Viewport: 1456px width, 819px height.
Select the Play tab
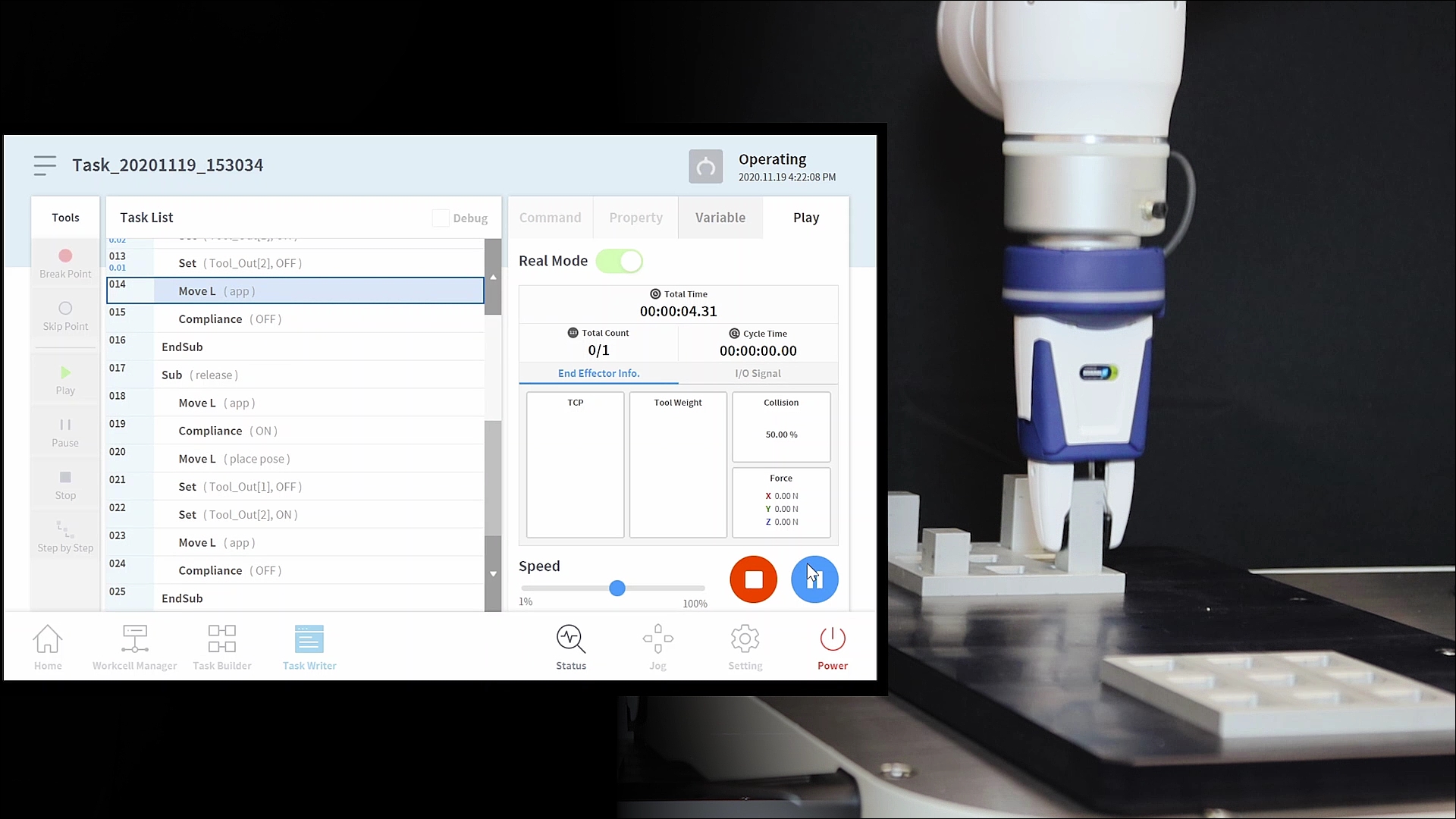(x=806, y=218)
